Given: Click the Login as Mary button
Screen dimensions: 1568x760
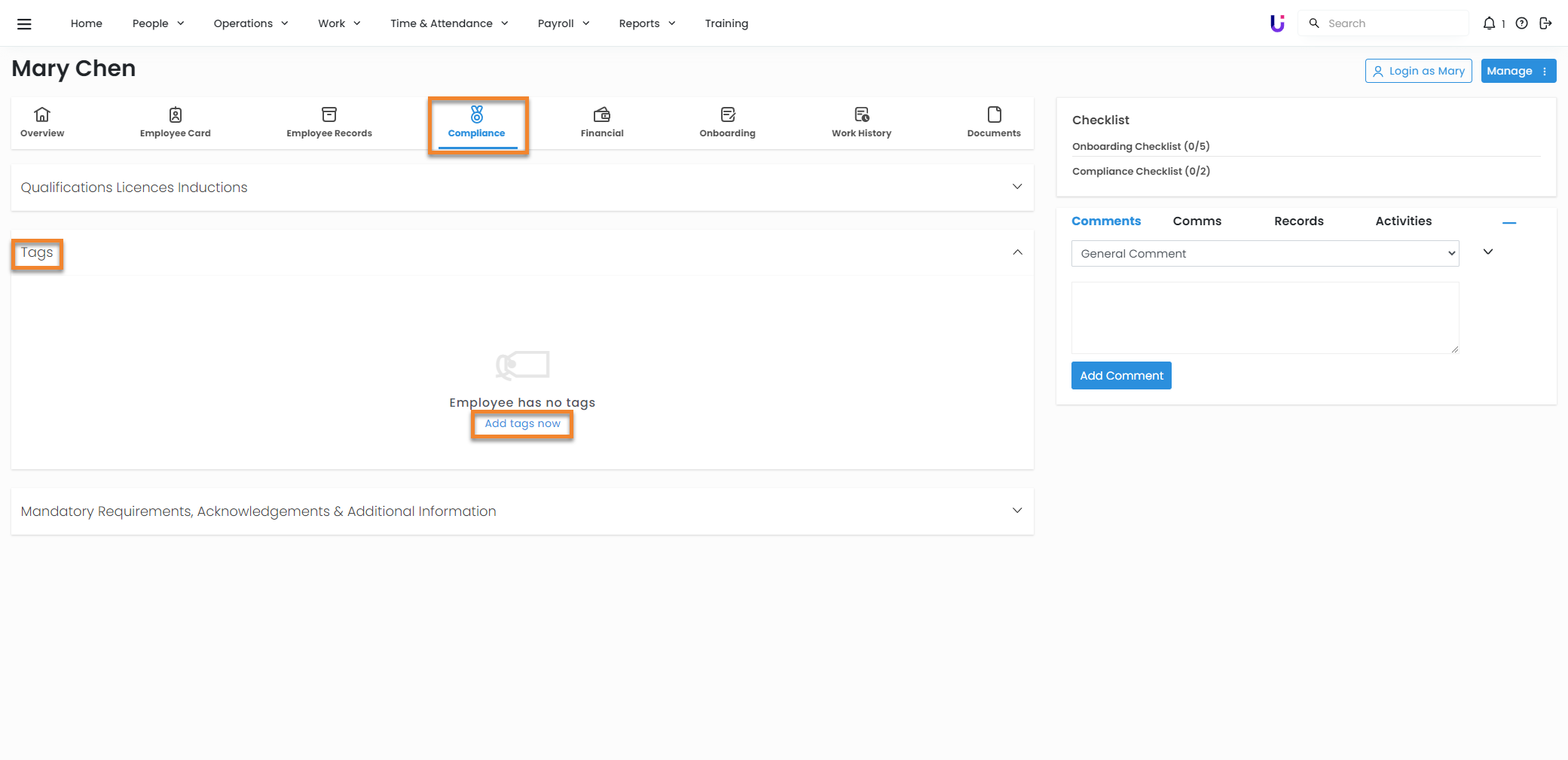Looking at the screenshot, I should point(1418,71).
